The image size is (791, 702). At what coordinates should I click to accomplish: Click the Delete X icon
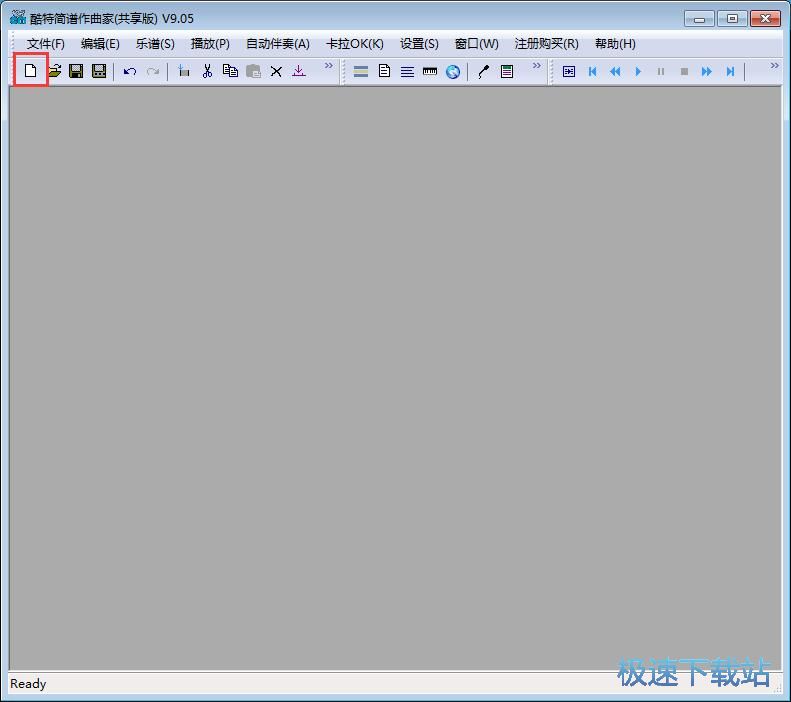[x=276, y=71]
